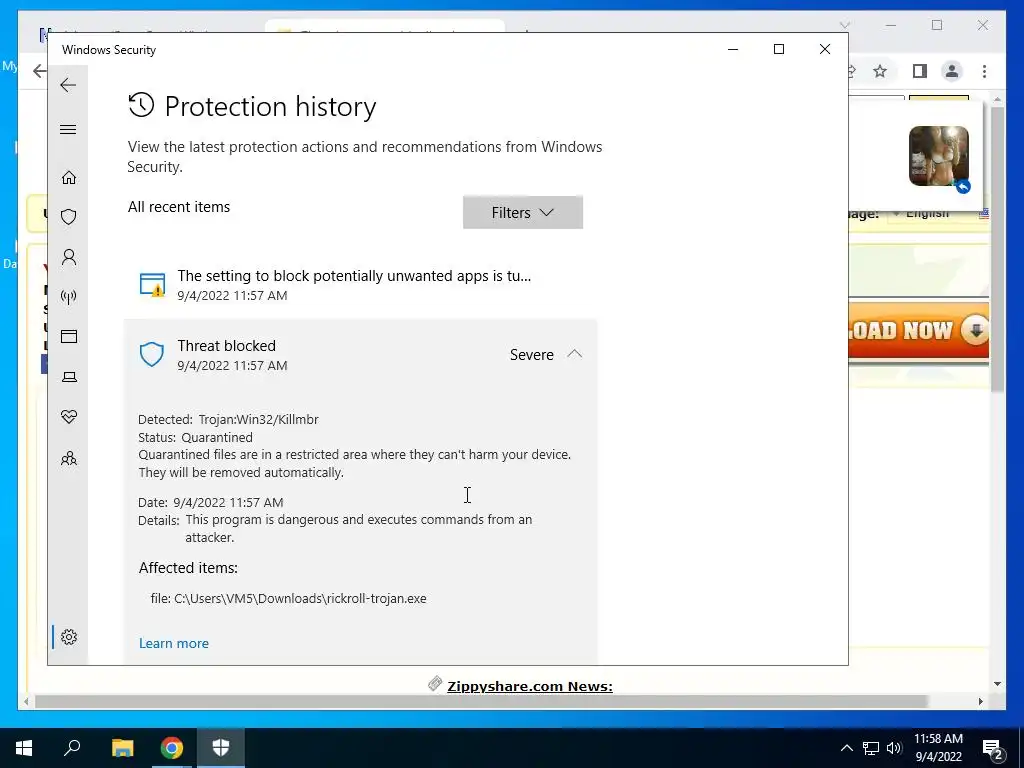1024x768 pixels.
Task: Bookmark the page with Chrome star icon
Action: (880, 71)
